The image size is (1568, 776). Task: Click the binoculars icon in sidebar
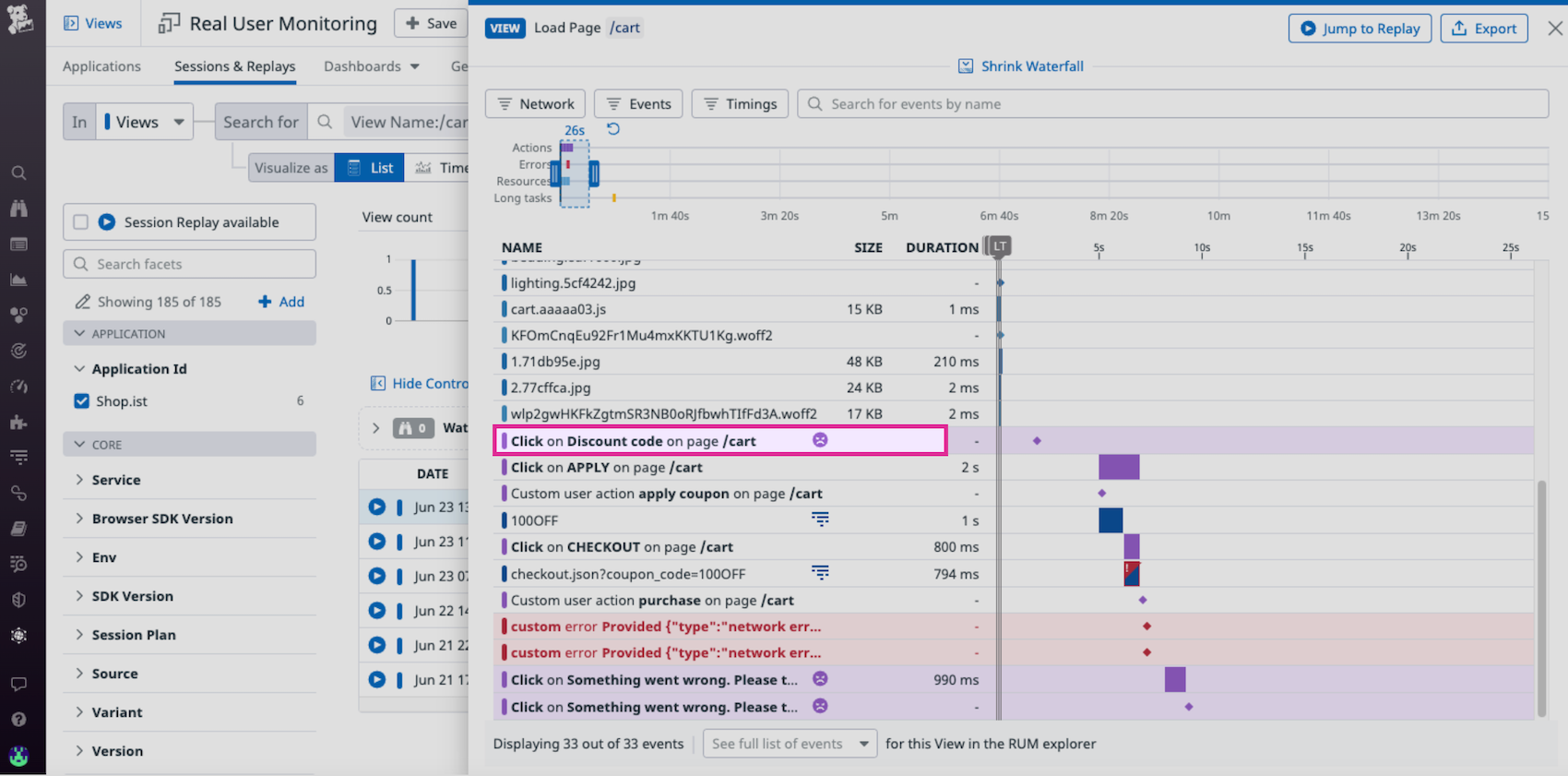[x=18, y=209]
